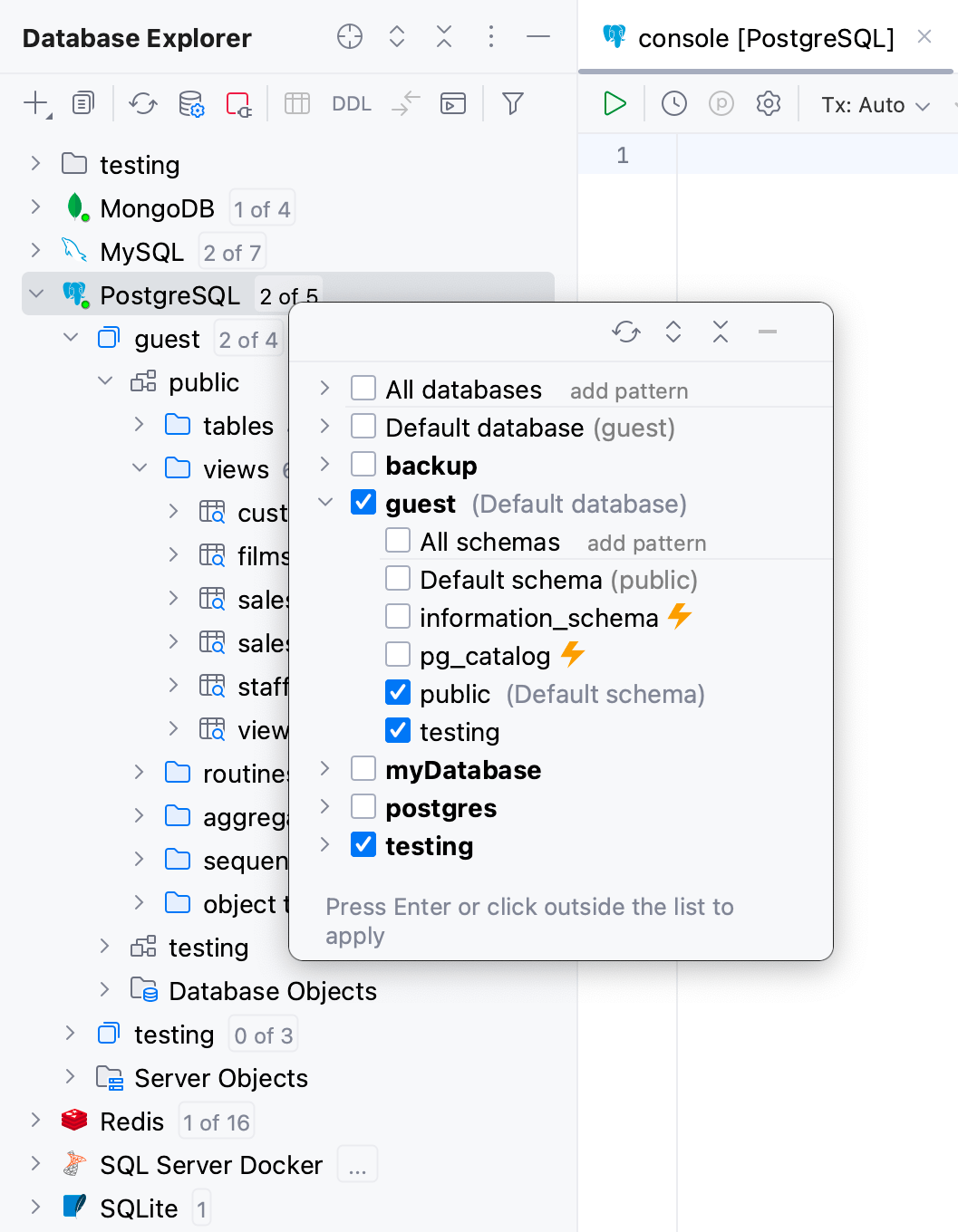Click the Redis 1 of 16 counter

217,1122
